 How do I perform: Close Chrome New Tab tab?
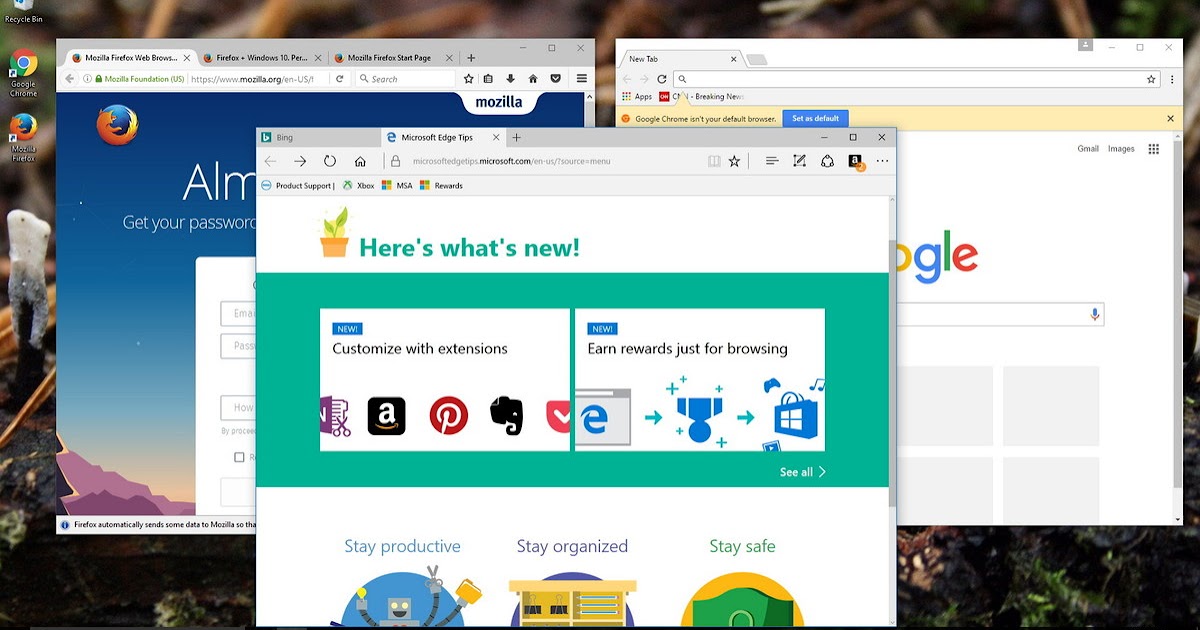point(733,59)
